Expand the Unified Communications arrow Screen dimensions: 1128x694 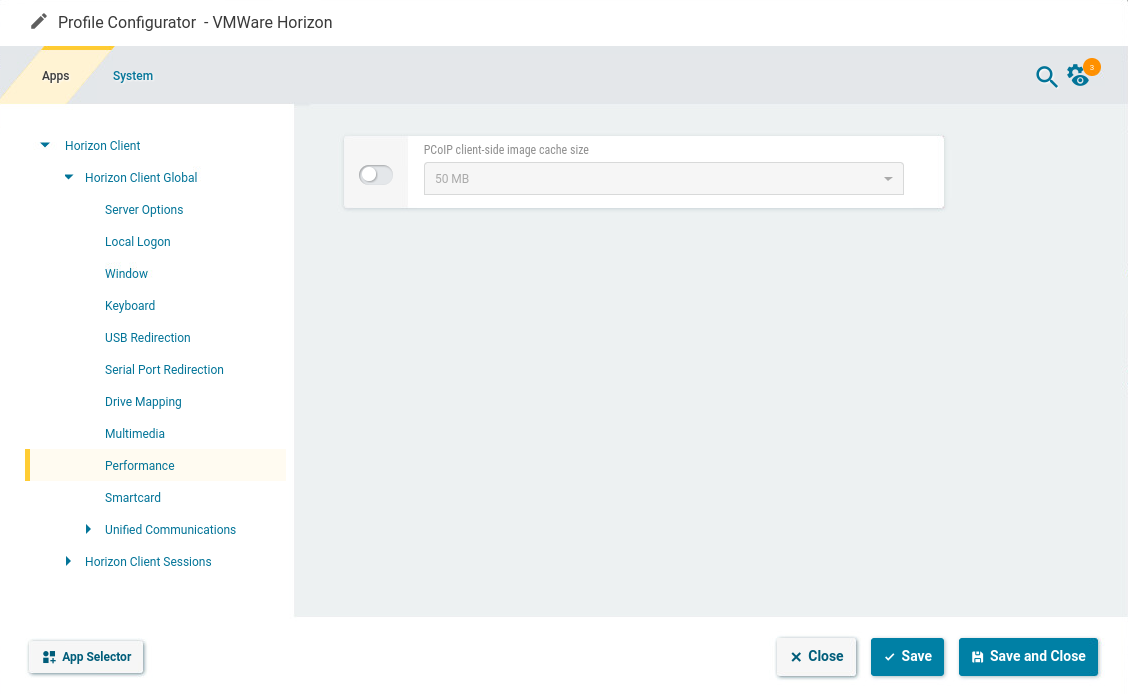[x=88, y=529]
